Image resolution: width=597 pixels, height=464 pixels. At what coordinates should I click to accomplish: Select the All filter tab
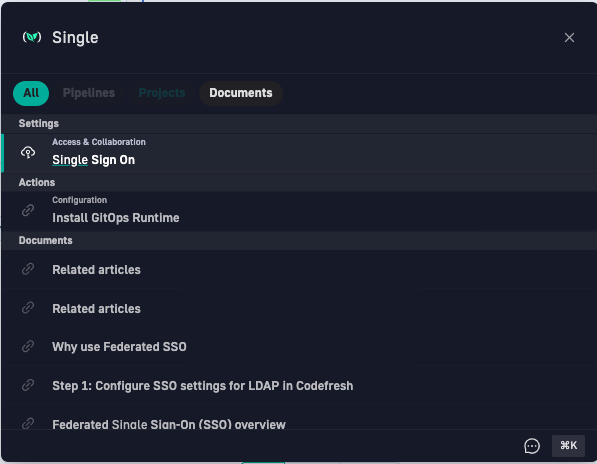coord(31,93)
